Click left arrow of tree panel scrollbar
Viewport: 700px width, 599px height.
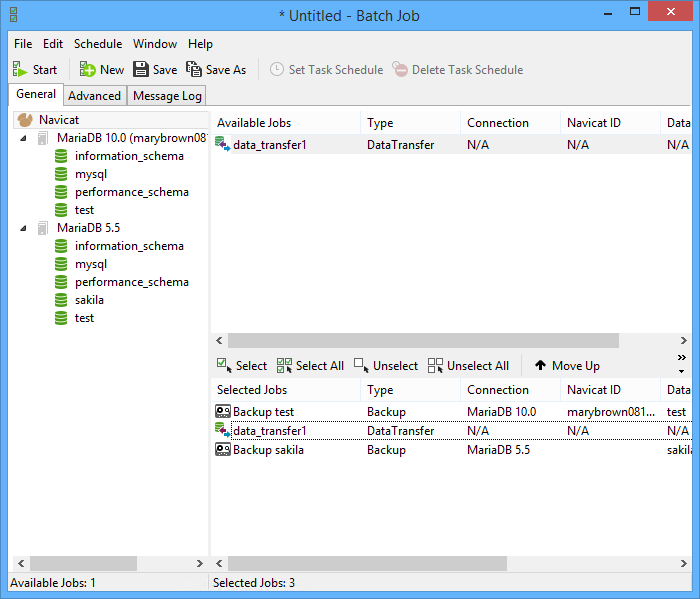coord(21,564)
